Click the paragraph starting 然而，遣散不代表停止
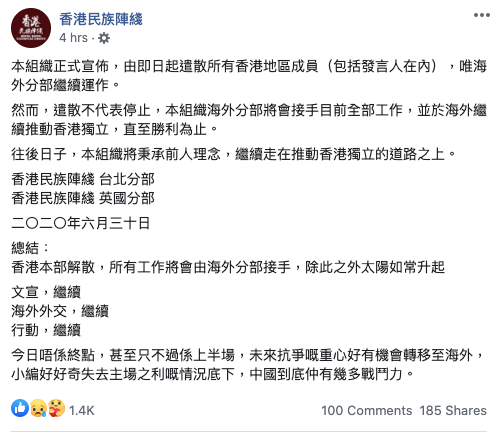 click(x=249, y=120)
